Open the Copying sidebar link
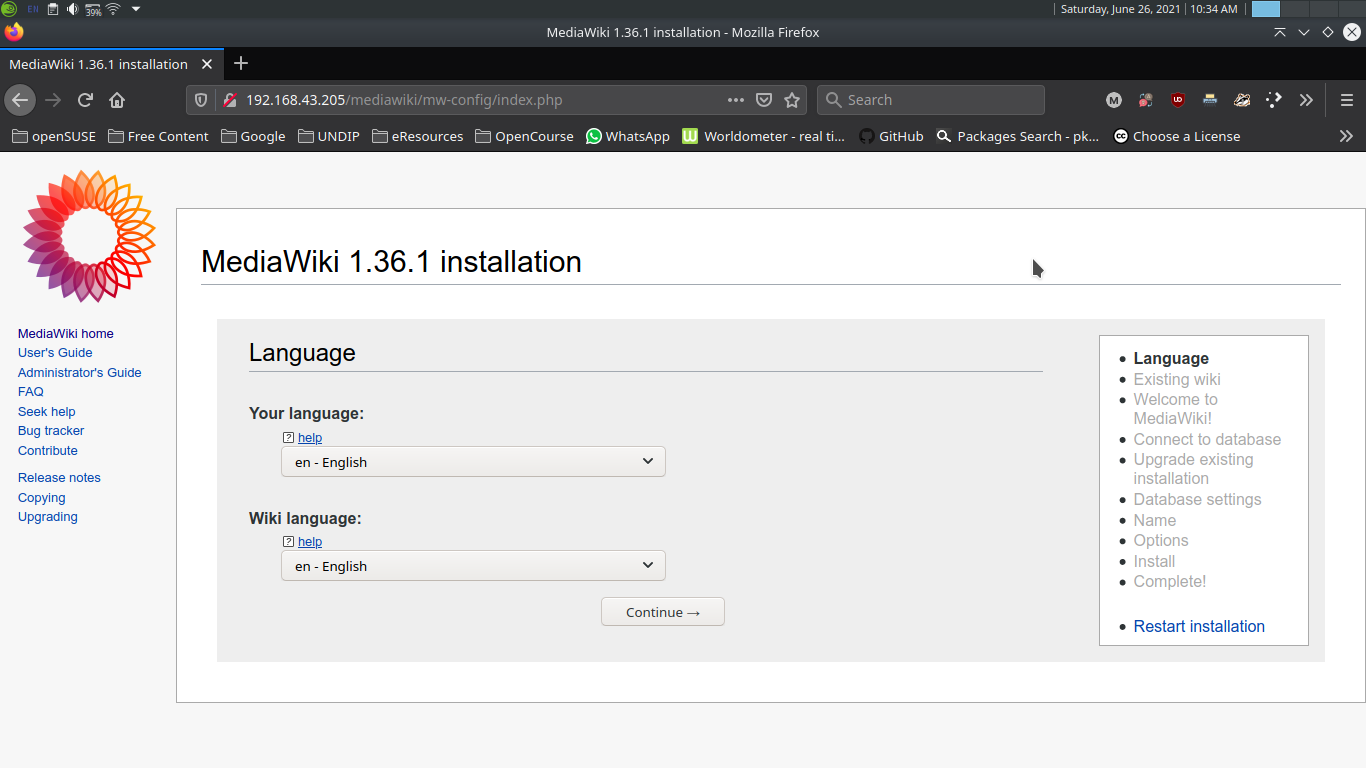Screen dimensions: 1366x768 tap(42, 498)
